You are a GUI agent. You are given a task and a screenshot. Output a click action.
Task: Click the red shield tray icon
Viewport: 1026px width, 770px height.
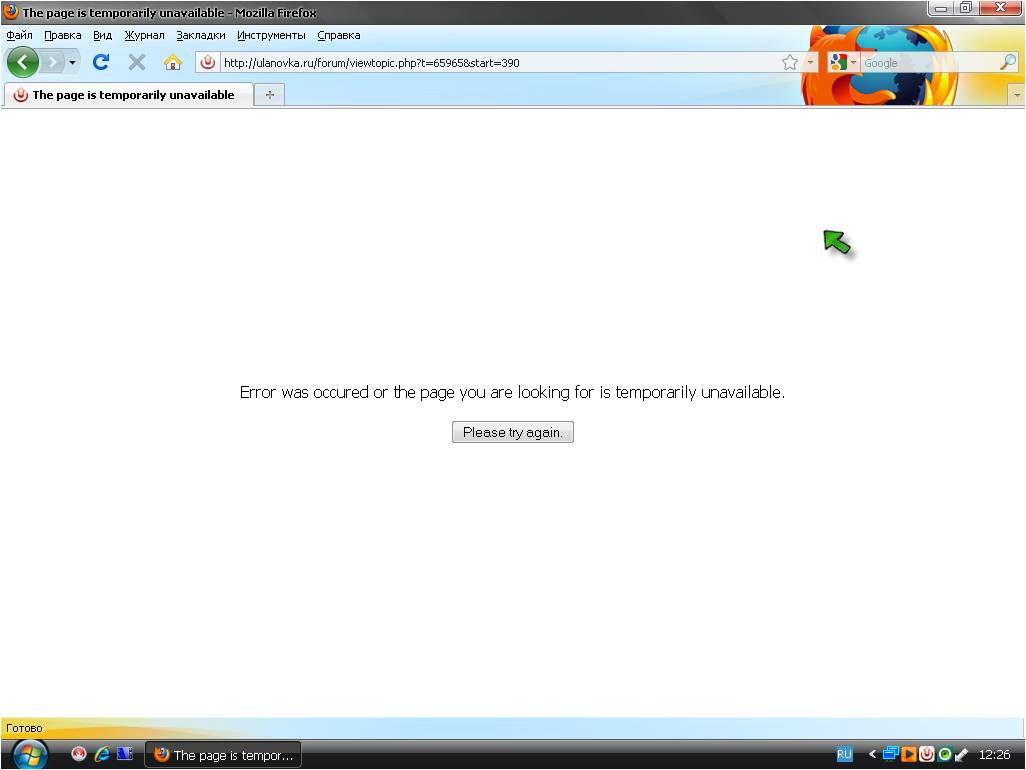click(x=927, y=754)
